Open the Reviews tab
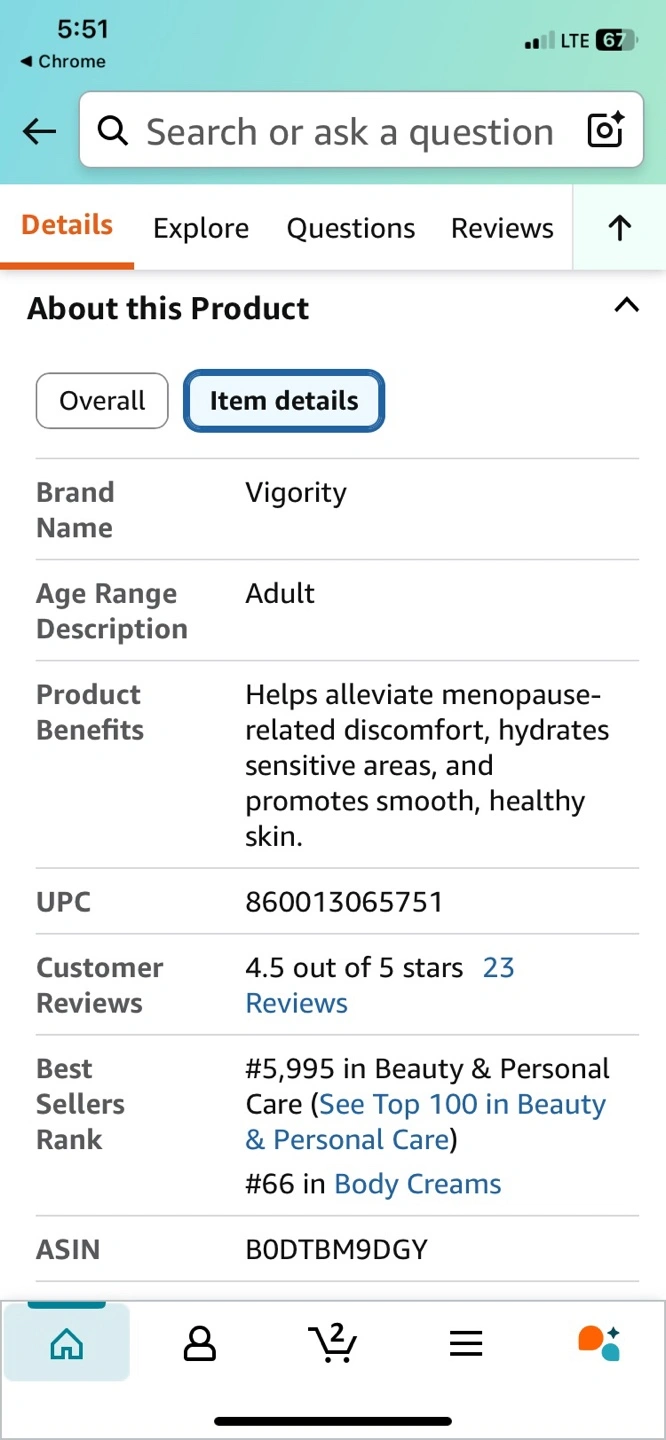 [x=502, y=228]
